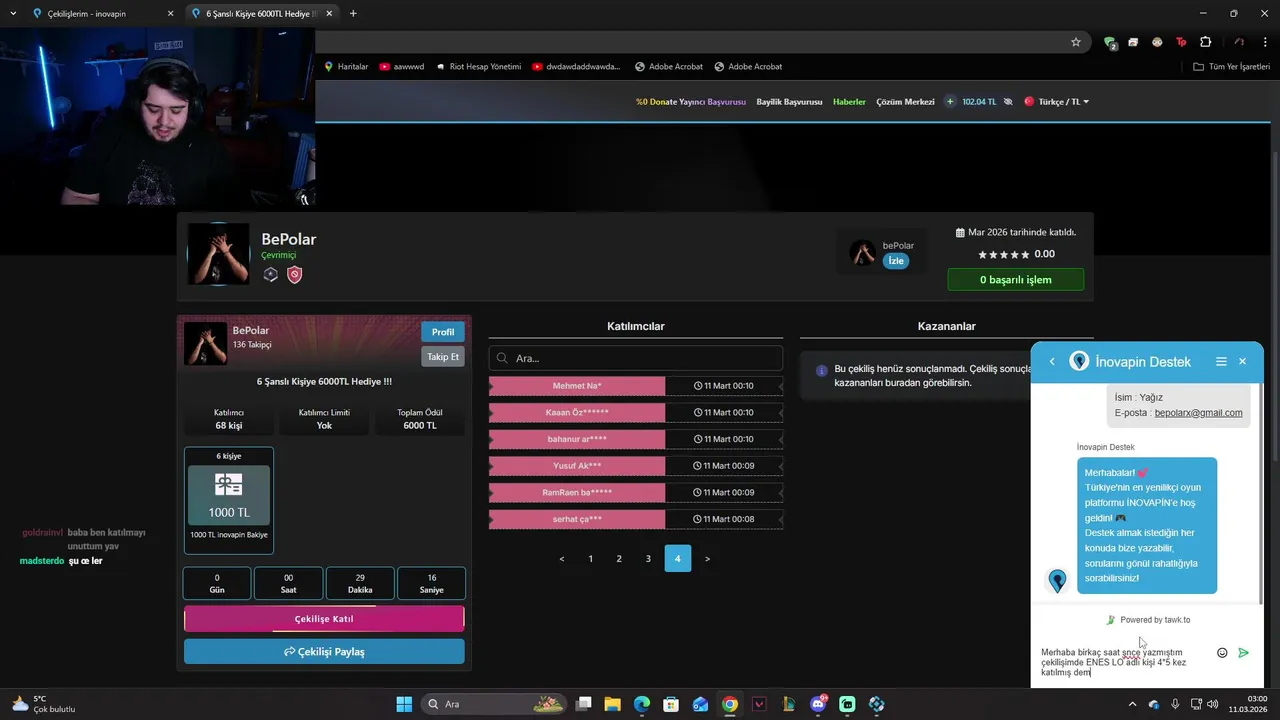This screenshot has width=1280, height=720.
Task: Open the volume control in system tray
Action: tap(1211, 704)
